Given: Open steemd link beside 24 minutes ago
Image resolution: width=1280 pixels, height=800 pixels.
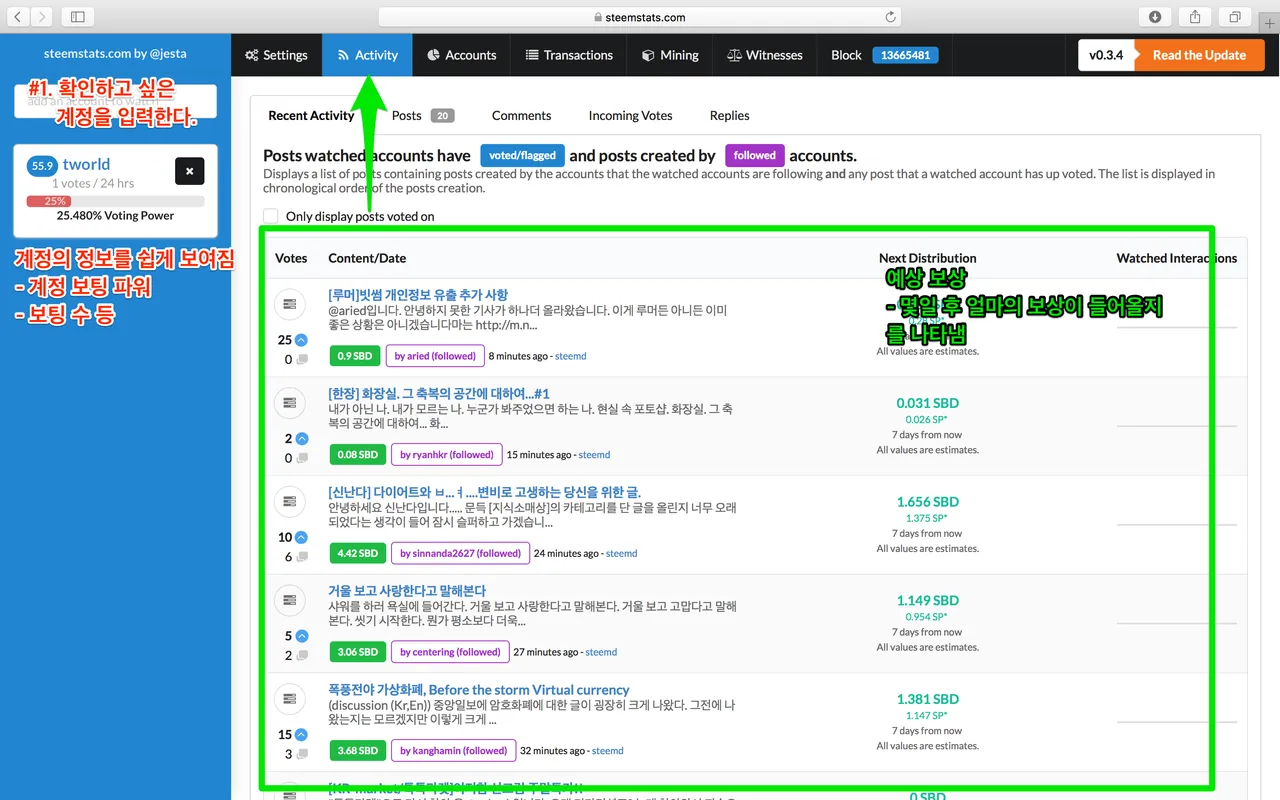Looking at the screenshot, I should (621, 553).
